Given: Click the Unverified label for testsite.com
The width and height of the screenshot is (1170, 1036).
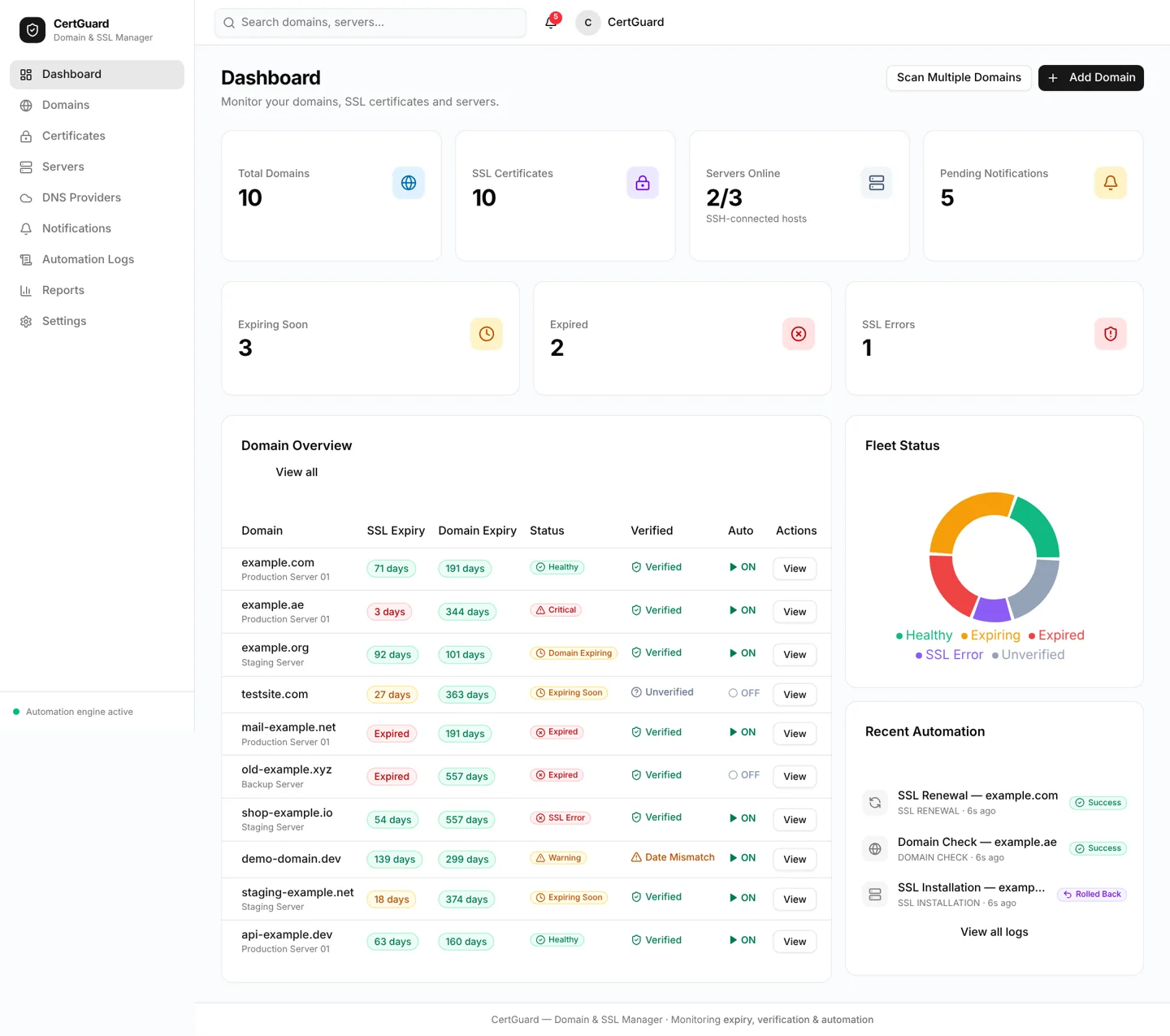Looking at the screenshot, I should point(662,692).
